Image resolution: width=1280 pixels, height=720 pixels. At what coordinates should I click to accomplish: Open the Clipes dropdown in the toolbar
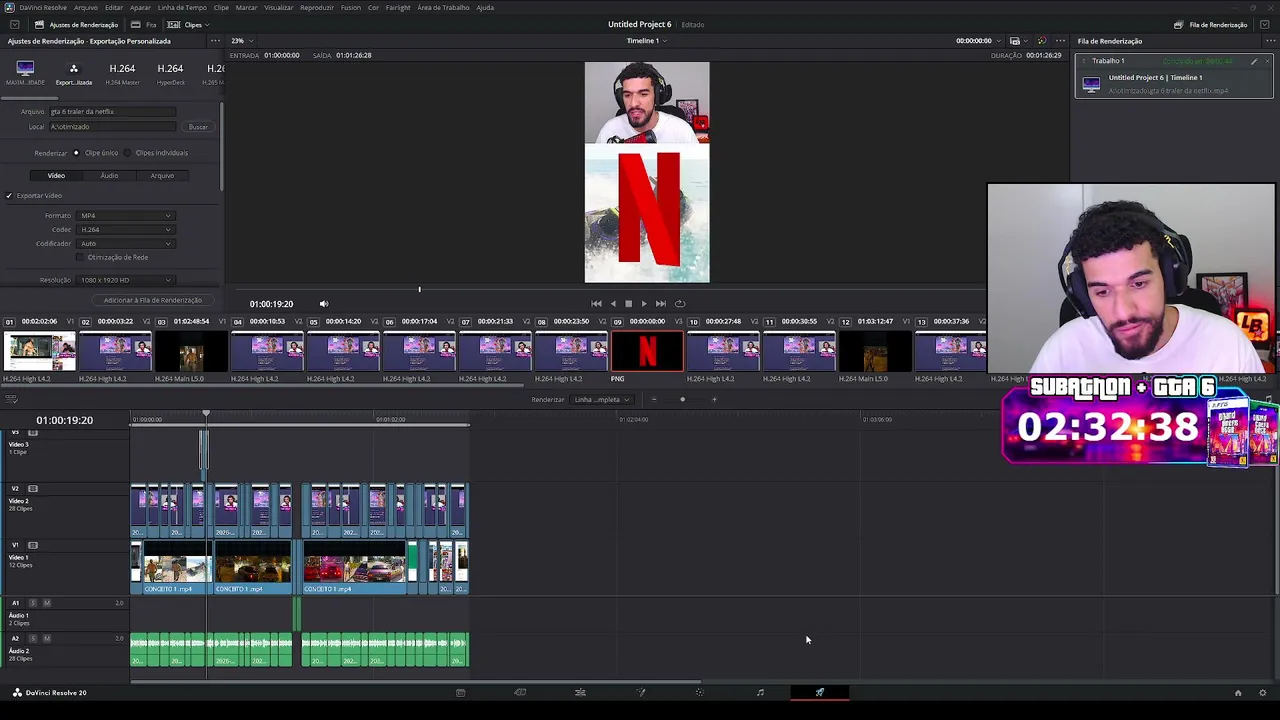click(x=186, y=25)
